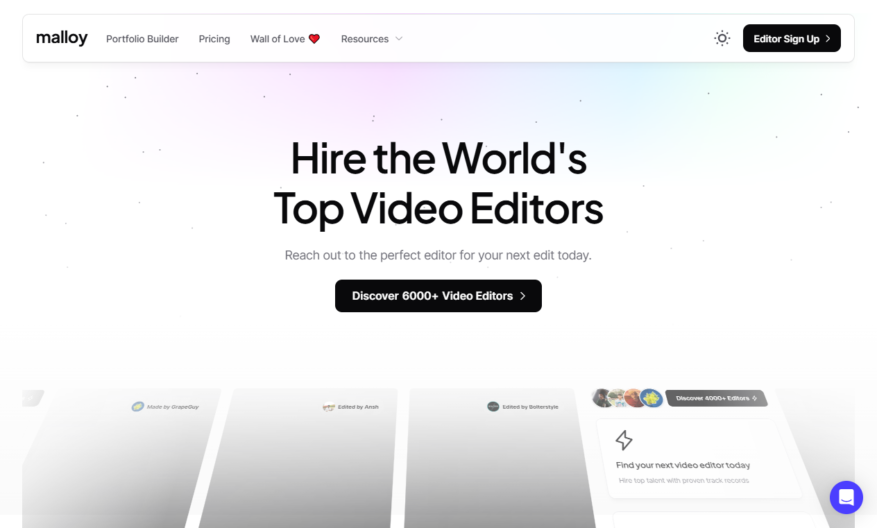Click the arrow in the Discover 6000+ button
This screenshot has height=528, width=877.
523,296
